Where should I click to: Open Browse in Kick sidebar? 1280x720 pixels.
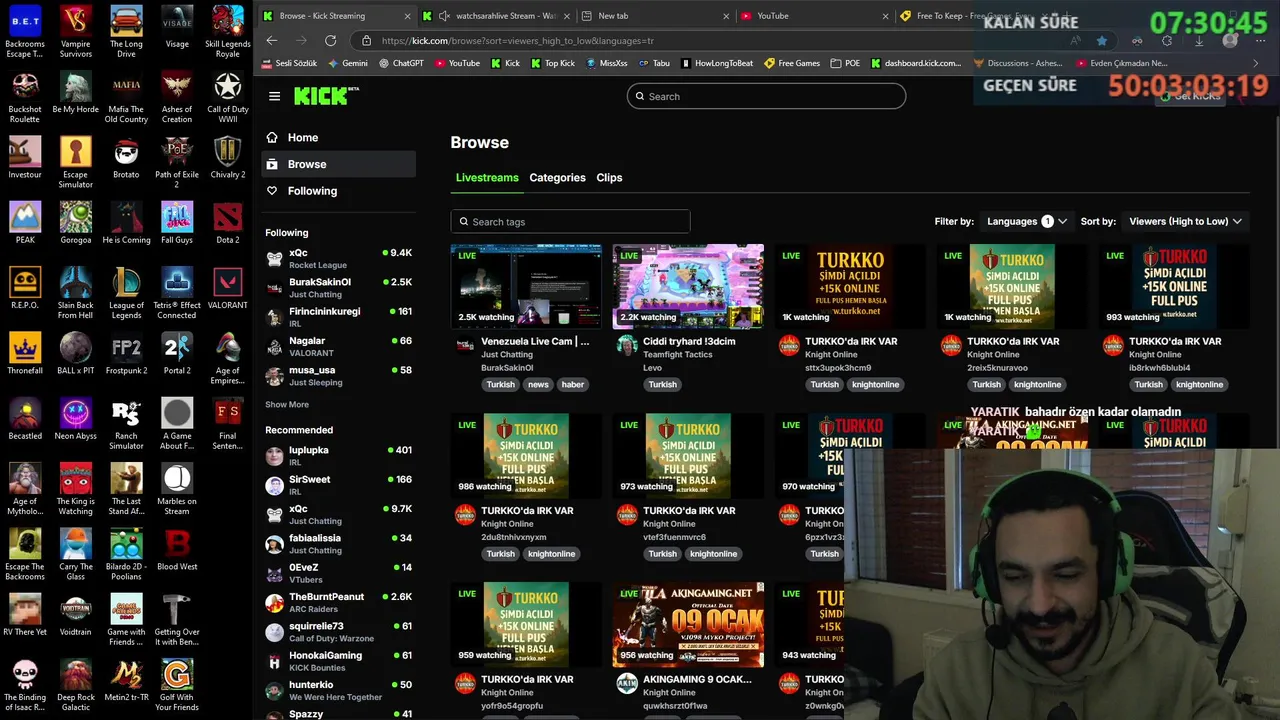pos(339,164)
